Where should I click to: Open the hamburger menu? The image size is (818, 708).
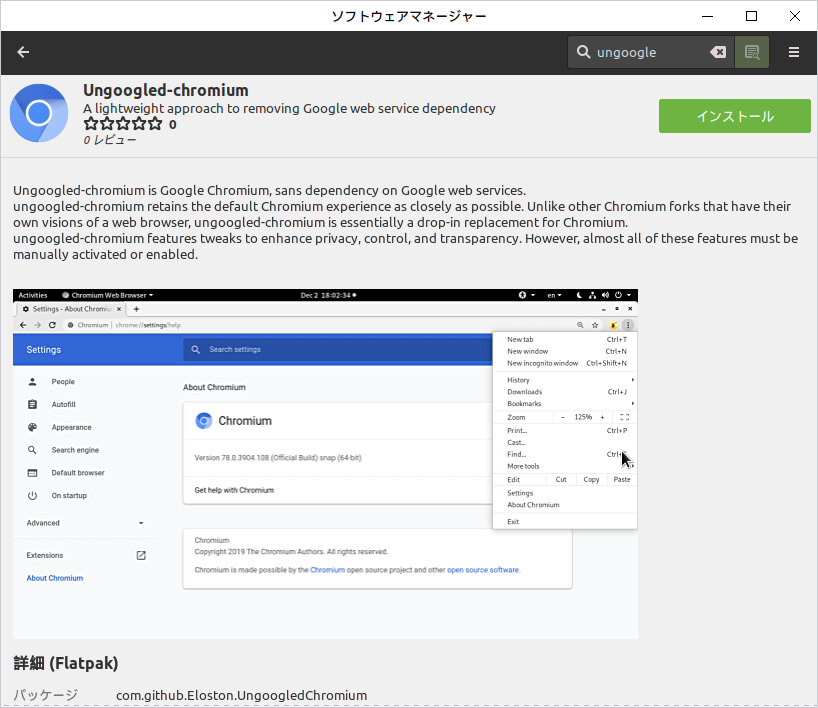(x=793, y=52)
